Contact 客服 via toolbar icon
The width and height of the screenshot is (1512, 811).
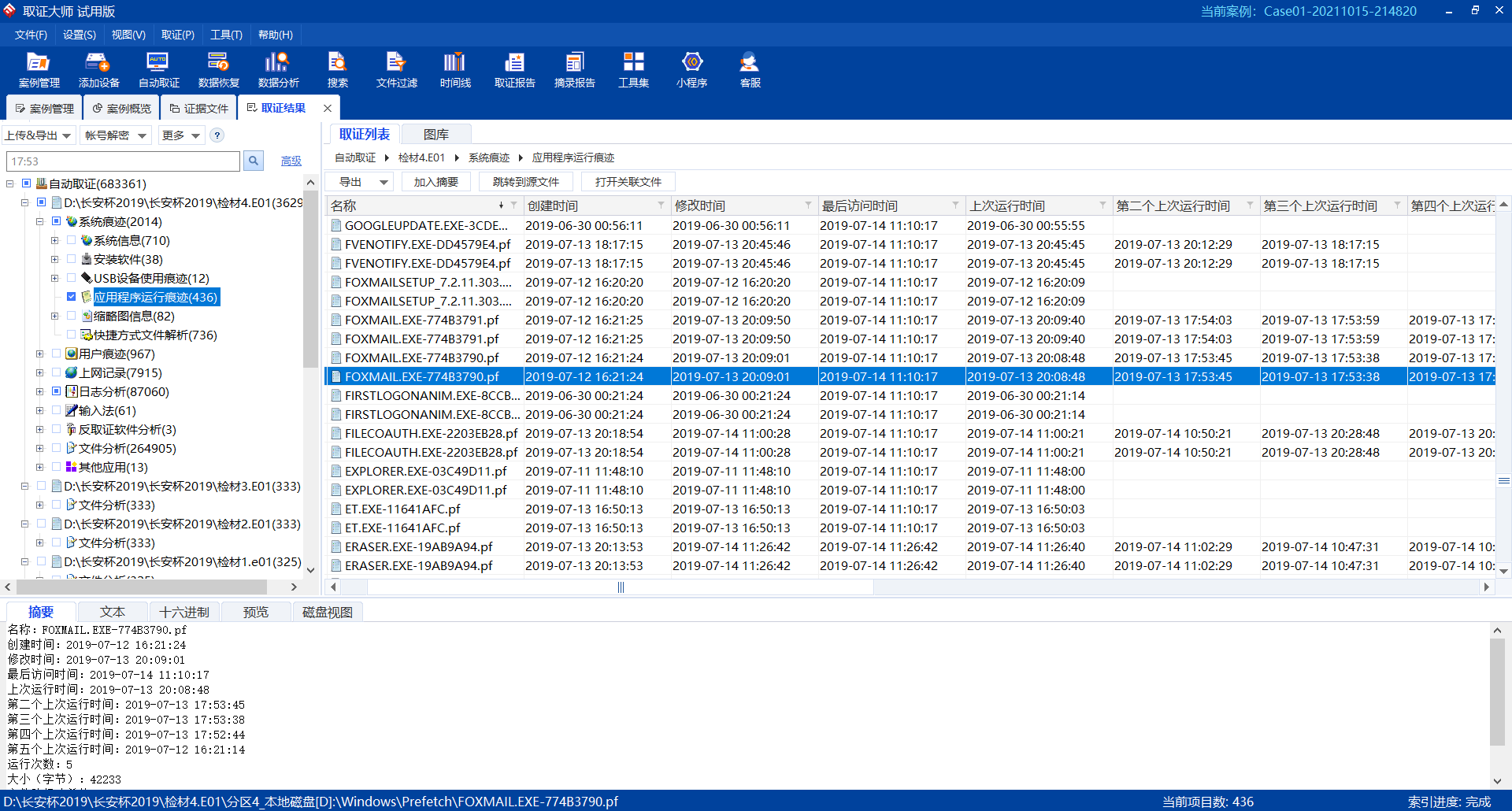click(750, 69)
